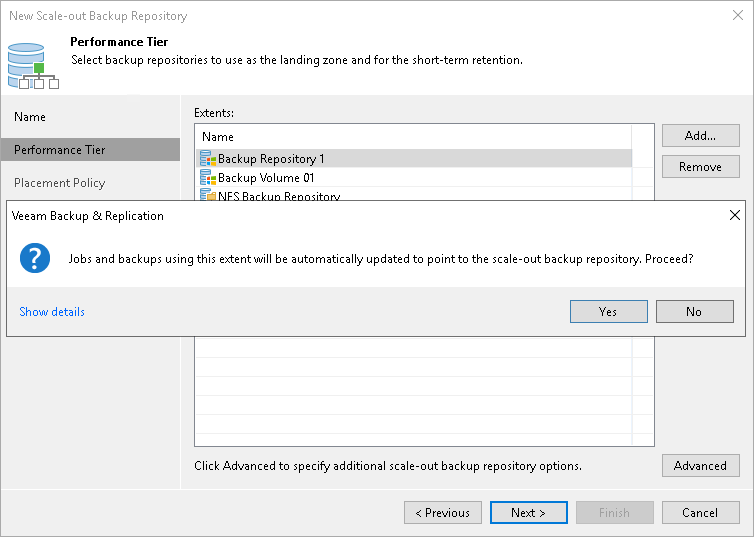
Task: Proceed with the Next button
Action: click(528, 513)
